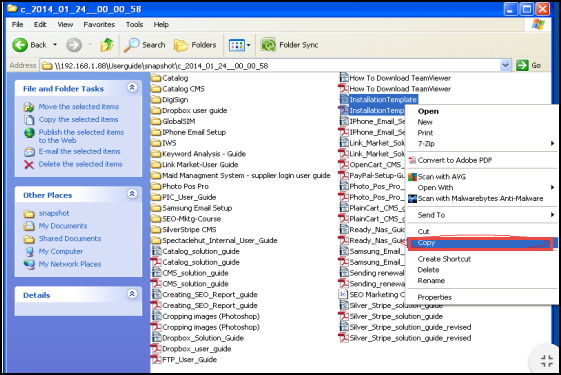Open the Help menu
The image size is (561, 375).
point(161,24)
